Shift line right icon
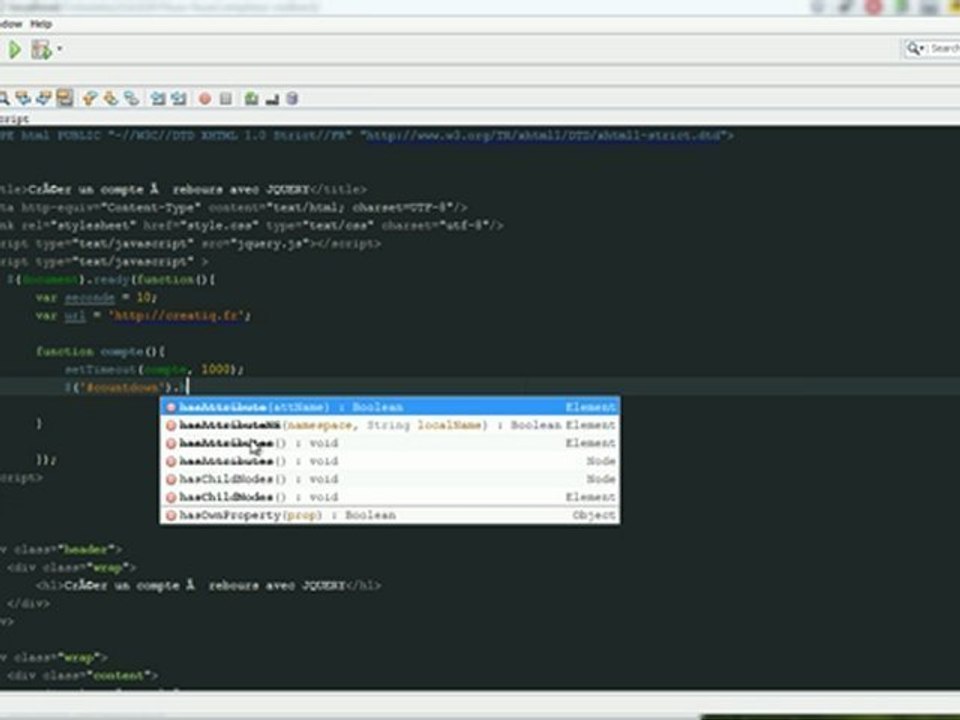This screenshot has height=720, width=960. coord(179,98)
